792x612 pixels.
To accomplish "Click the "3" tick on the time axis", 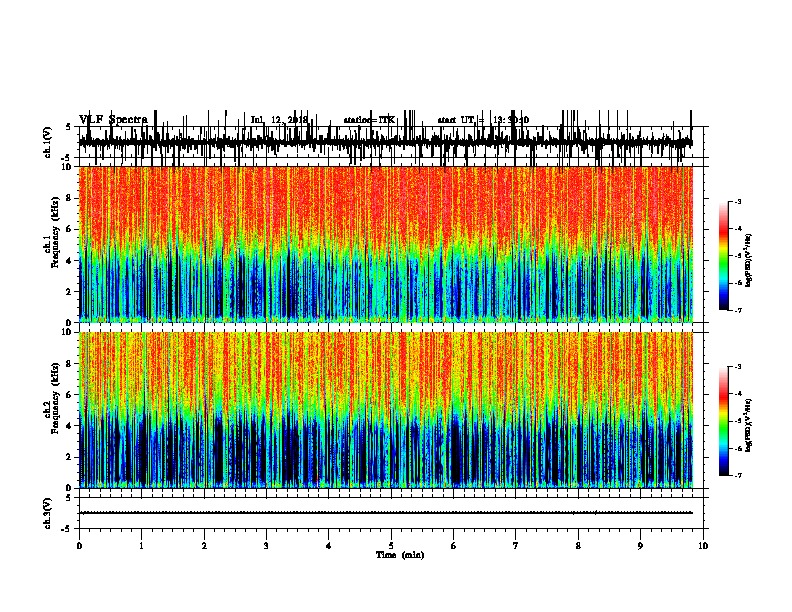I will click(266, 546).
